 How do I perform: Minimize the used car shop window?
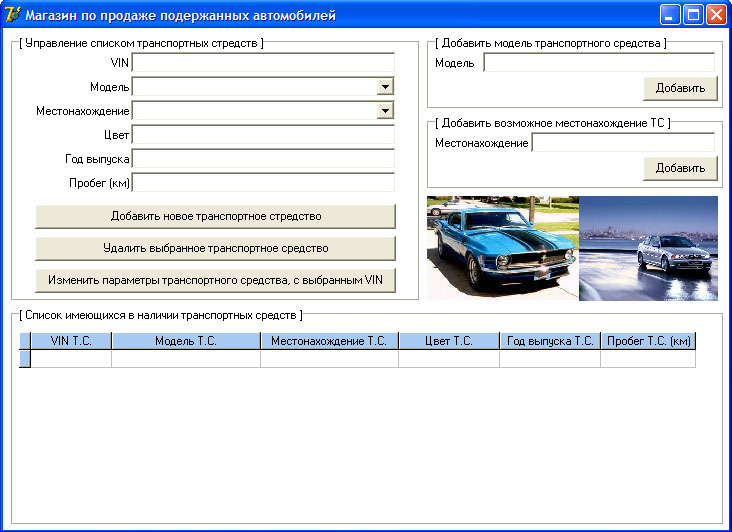pyautogui.click(x=670, y=15)
